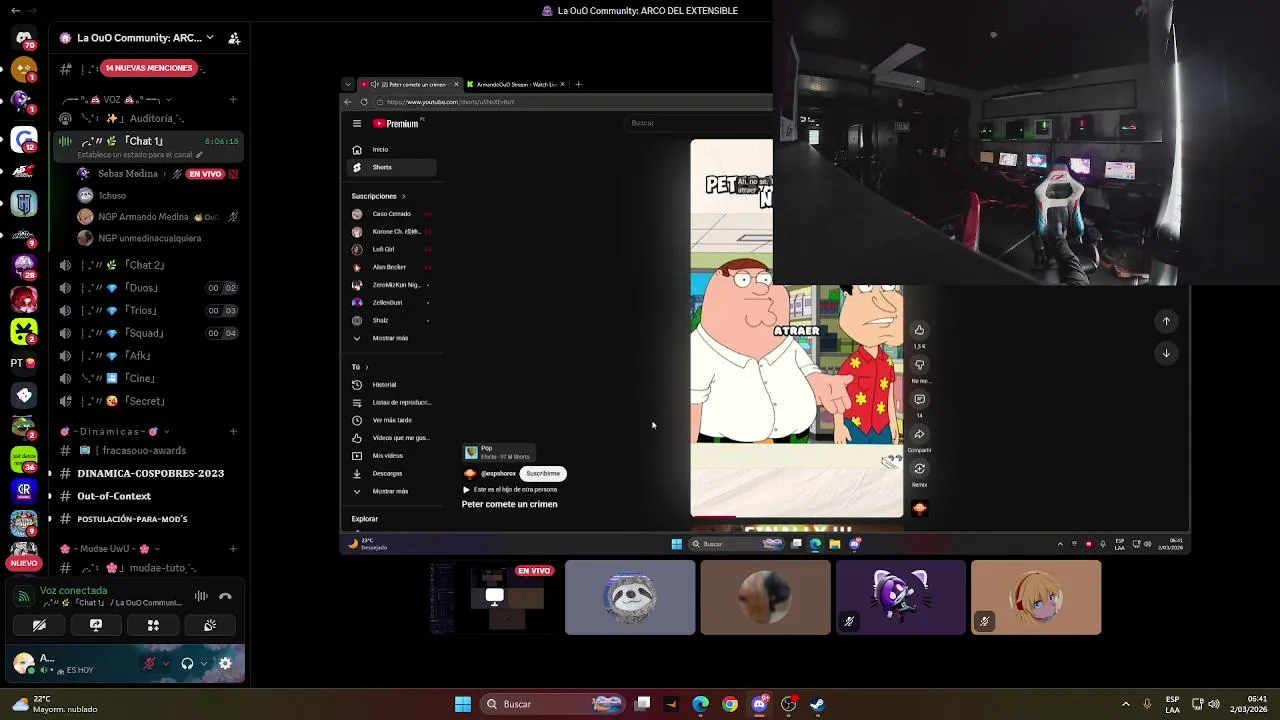Join the Auditoria stage channel
Image resolution: width=1280 pixels, height=720 pixels.
150,118
